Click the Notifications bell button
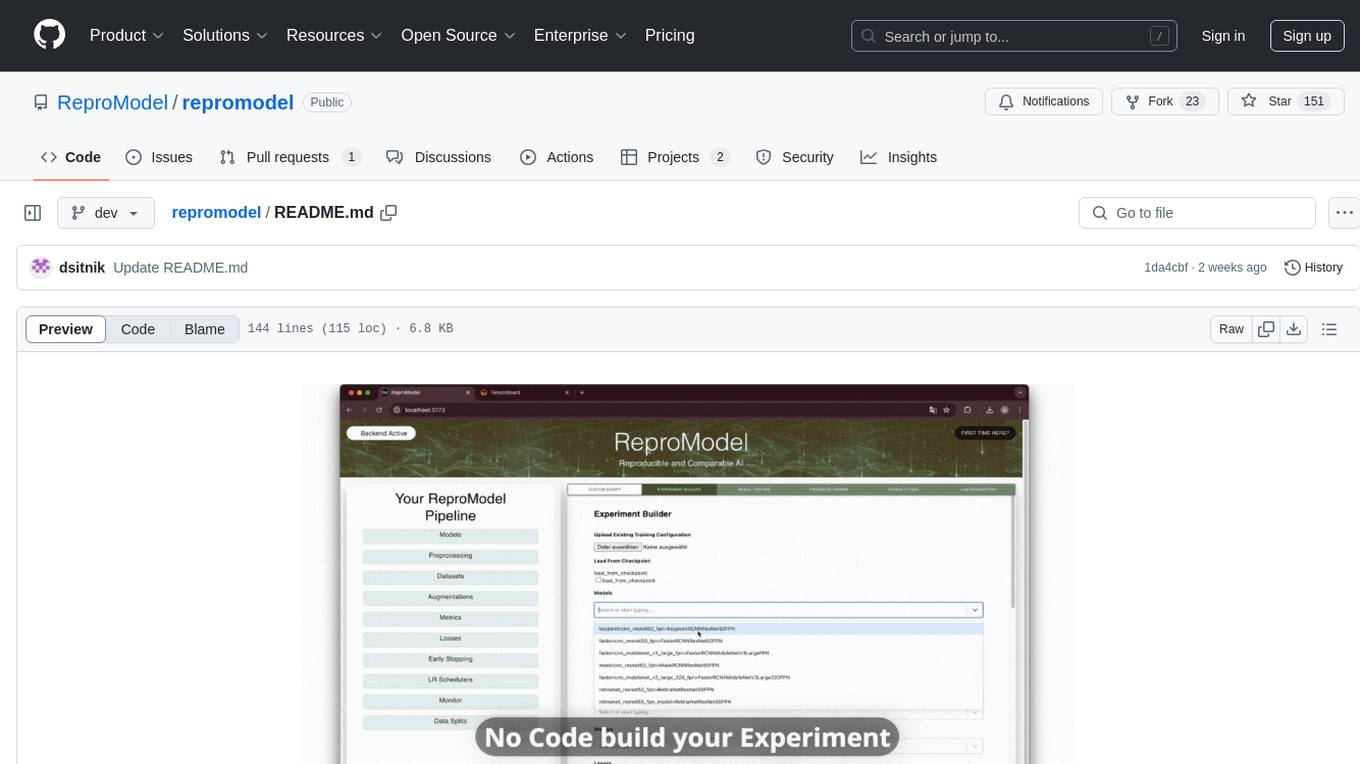Image resolution: width=1360 pixels, height=764 pixels. click(x=1044, y=102)
